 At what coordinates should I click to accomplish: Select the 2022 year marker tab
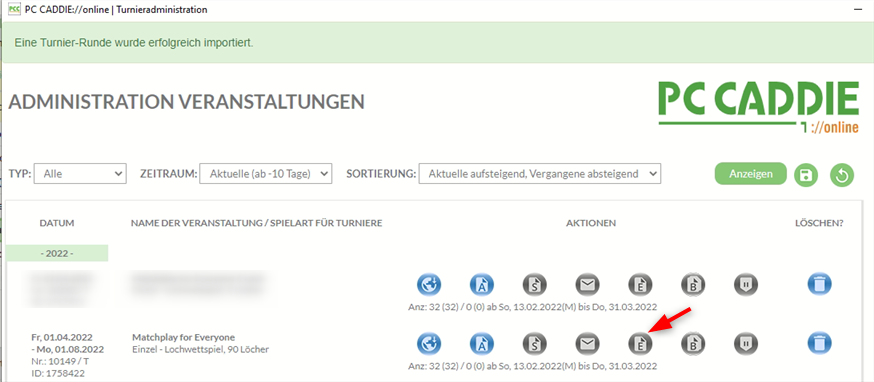(57, 253)
